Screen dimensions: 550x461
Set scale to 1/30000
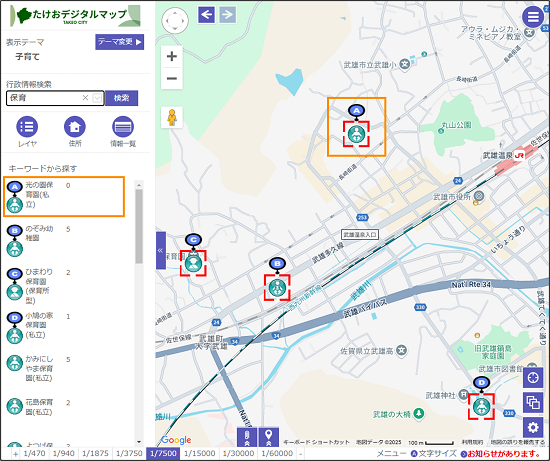click(x=238, y=453)
